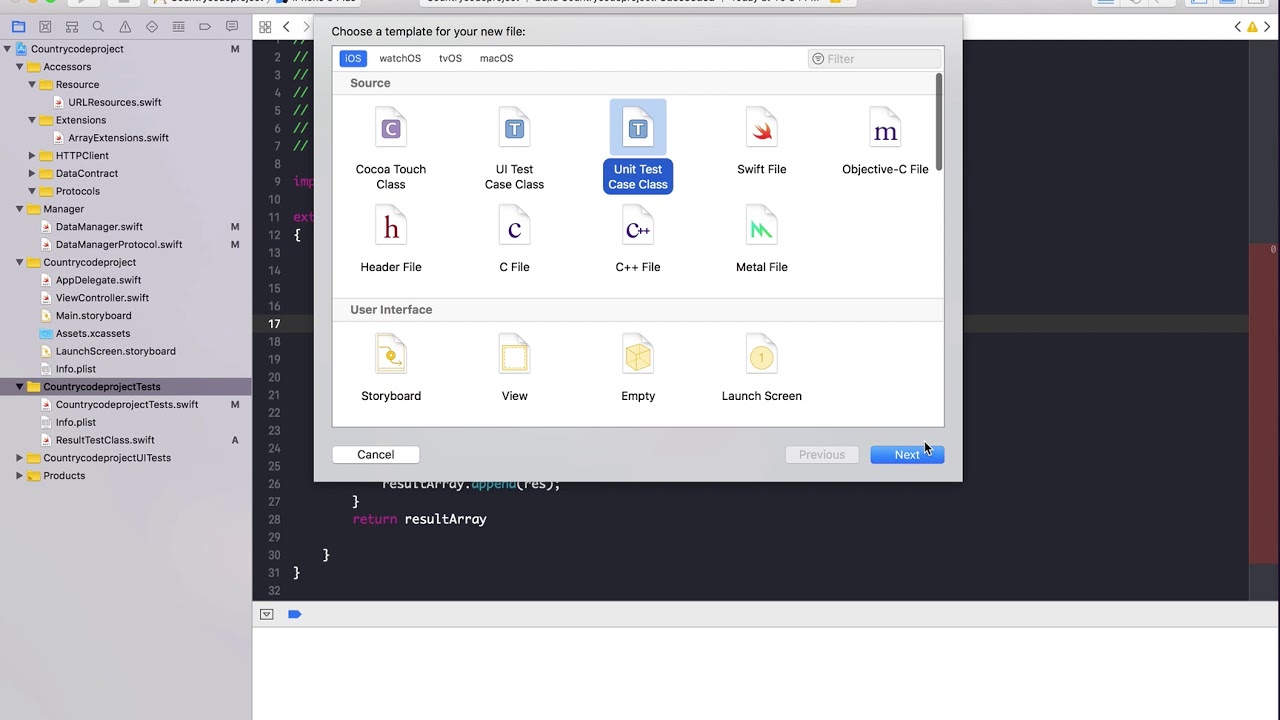Select the Cocoa Touch Class template
The width and height of the screenshot is (1280, 720).
coord(391,148)
